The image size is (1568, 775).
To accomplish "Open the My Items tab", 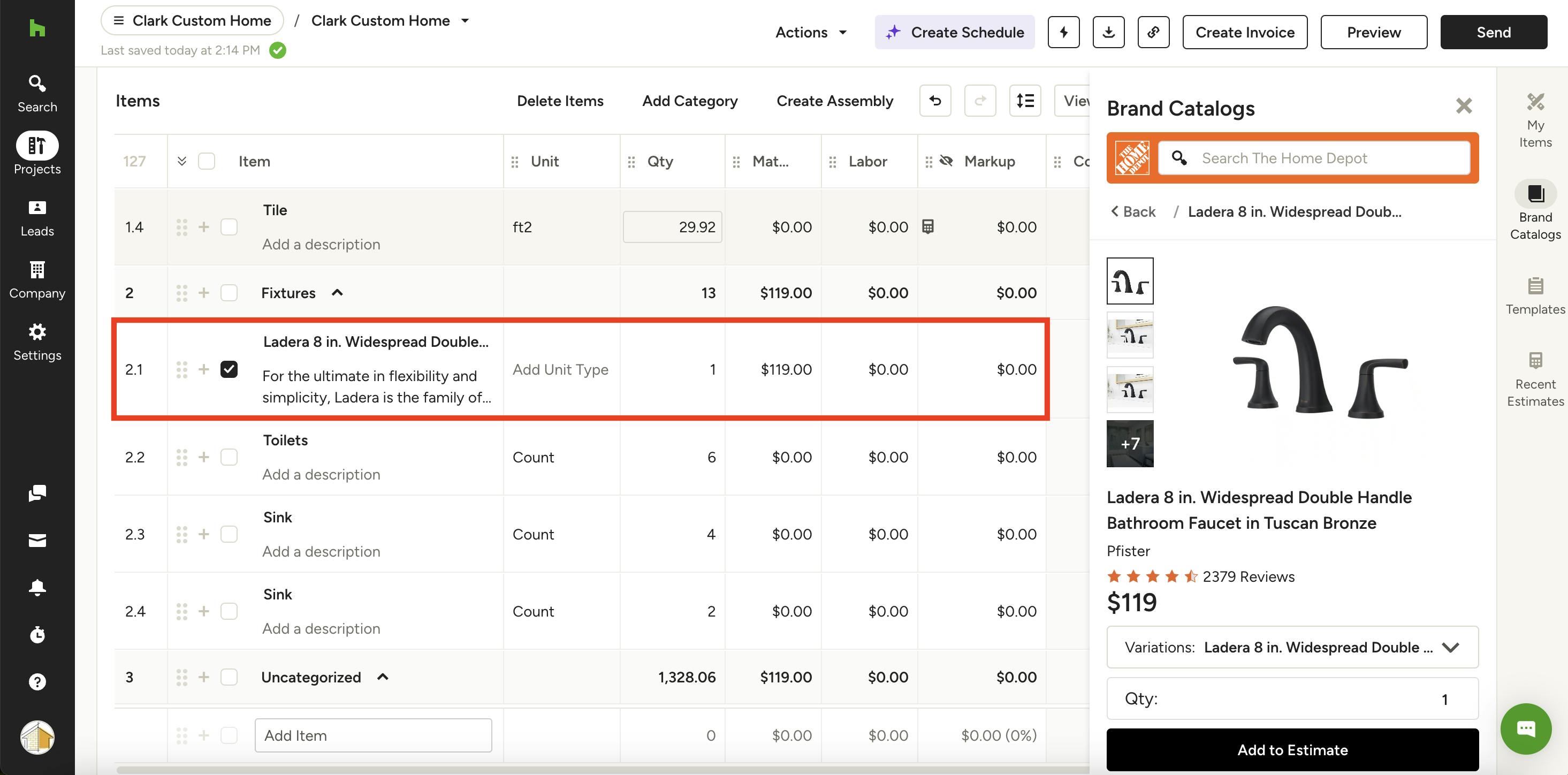I will pyautogui.click(x=1535, y=121).
